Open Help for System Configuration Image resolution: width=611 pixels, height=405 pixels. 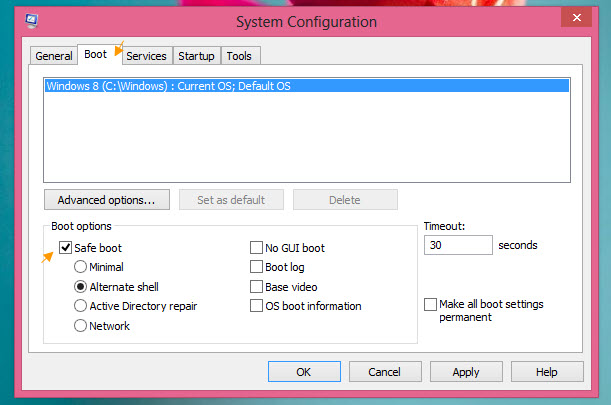[x=547, y=371]
